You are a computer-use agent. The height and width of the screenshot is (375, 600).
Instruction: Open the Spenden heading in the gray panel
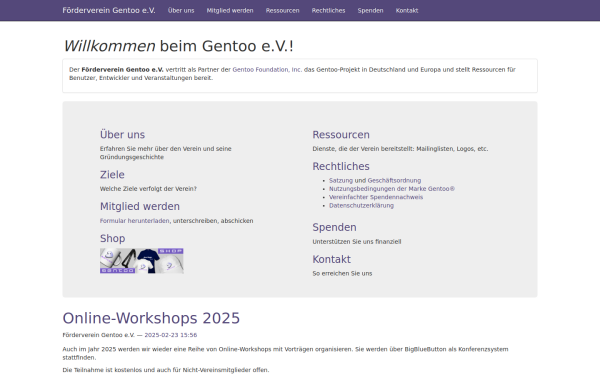[334, 227]
